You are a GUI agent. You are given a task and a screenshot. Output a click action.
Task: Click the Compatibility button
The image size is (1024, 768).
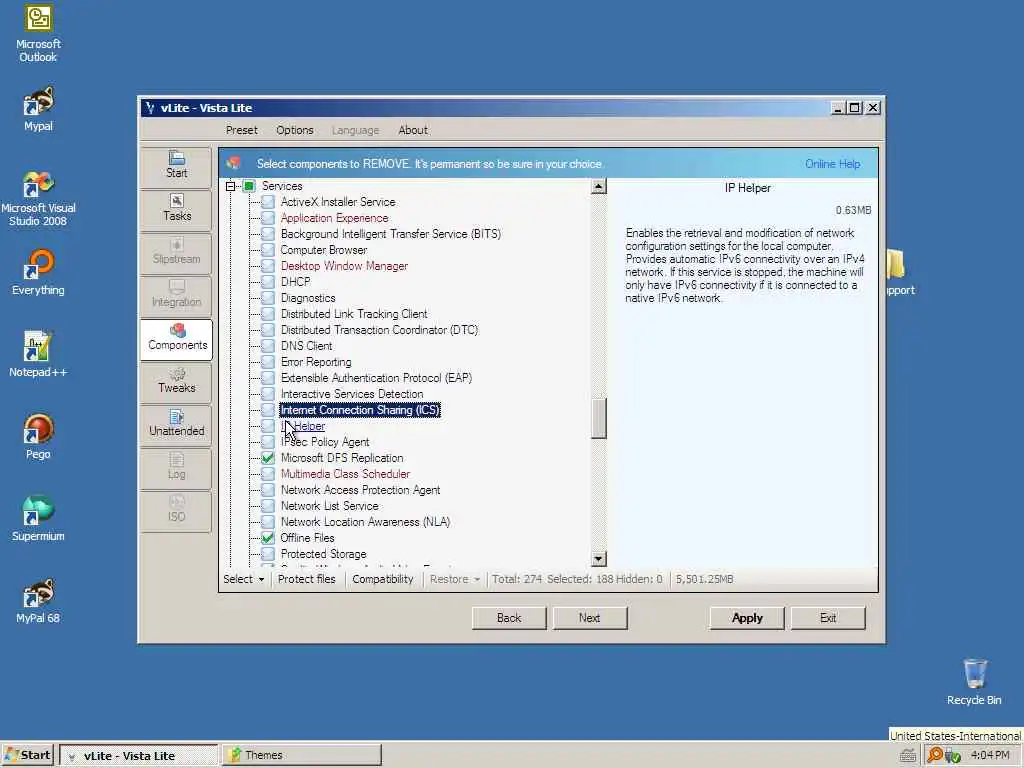[383, 579]
